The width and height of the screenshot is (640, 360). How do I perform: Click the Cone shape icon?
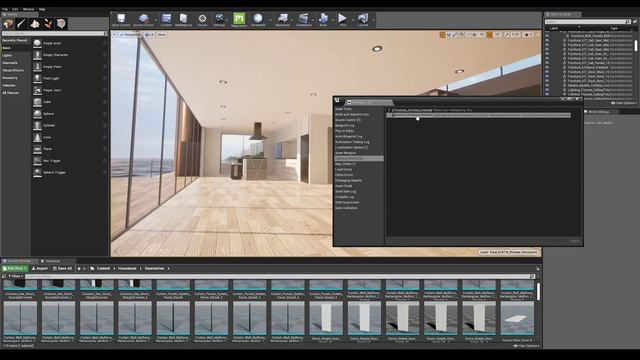pyautogui.click(x=38, y=137)
